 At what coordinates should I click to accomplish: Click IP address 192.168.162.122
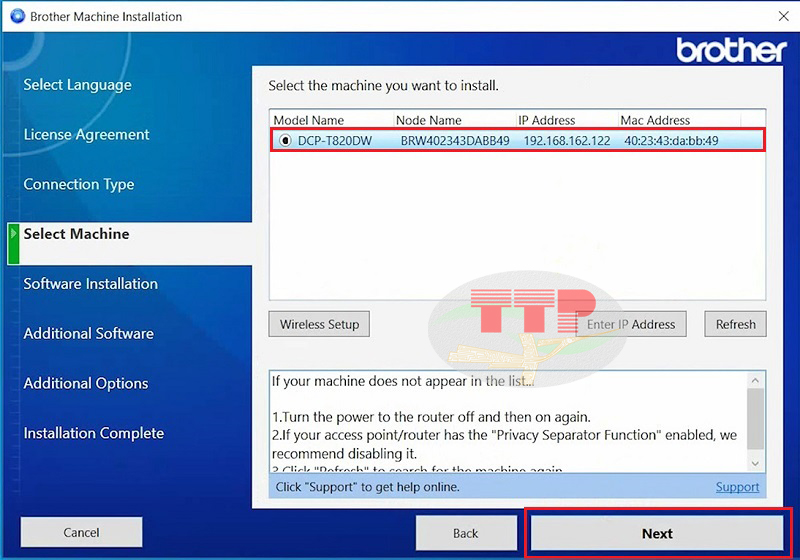click(567, 141)
